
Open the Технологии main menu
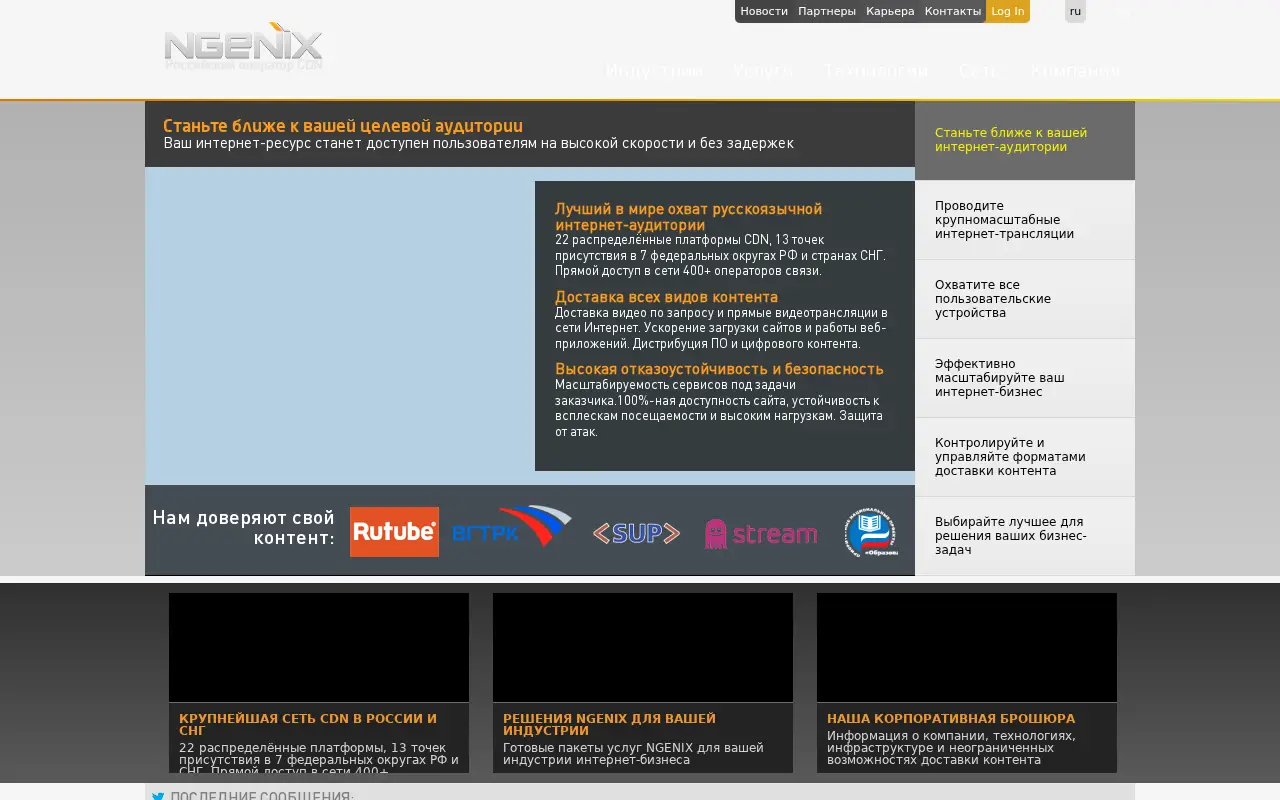[x=876, y=71]
